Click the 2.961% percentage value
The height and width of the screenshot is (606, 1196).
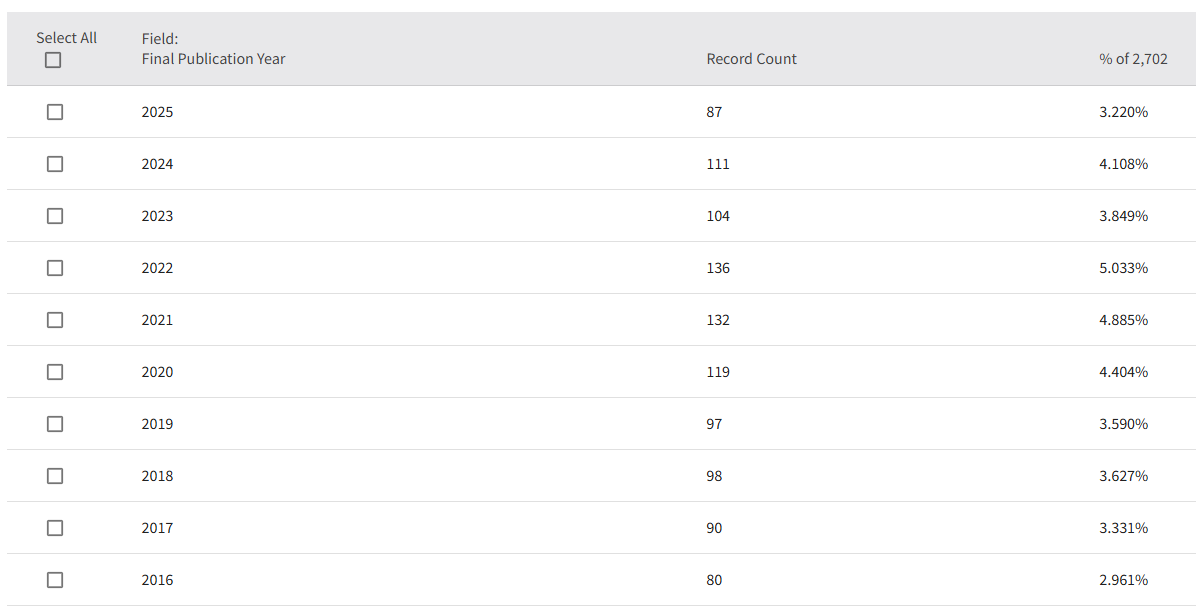pos(1123,580)
